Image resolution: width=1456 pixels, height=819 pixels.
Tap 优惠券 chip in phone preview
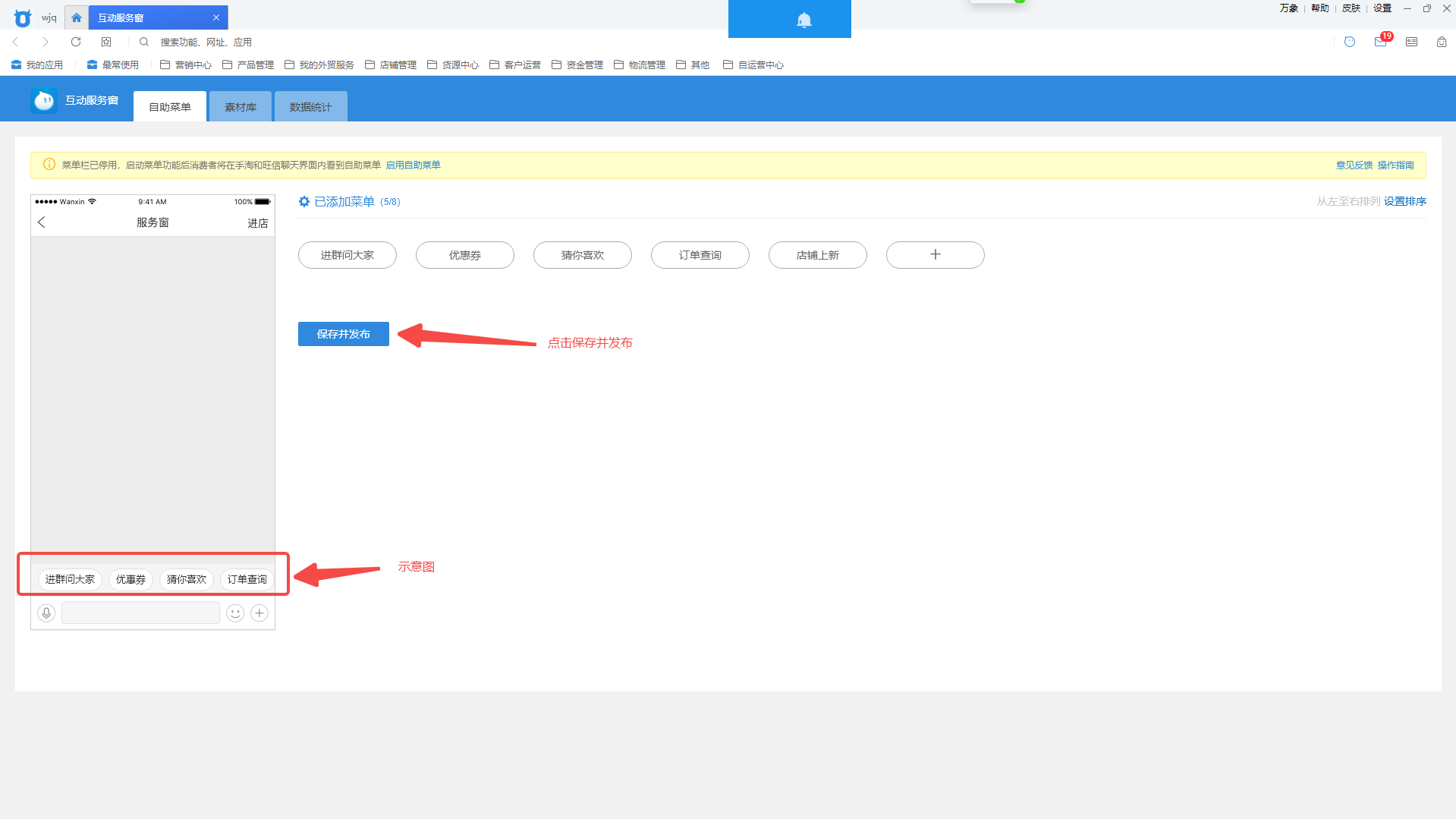[131, 579]
